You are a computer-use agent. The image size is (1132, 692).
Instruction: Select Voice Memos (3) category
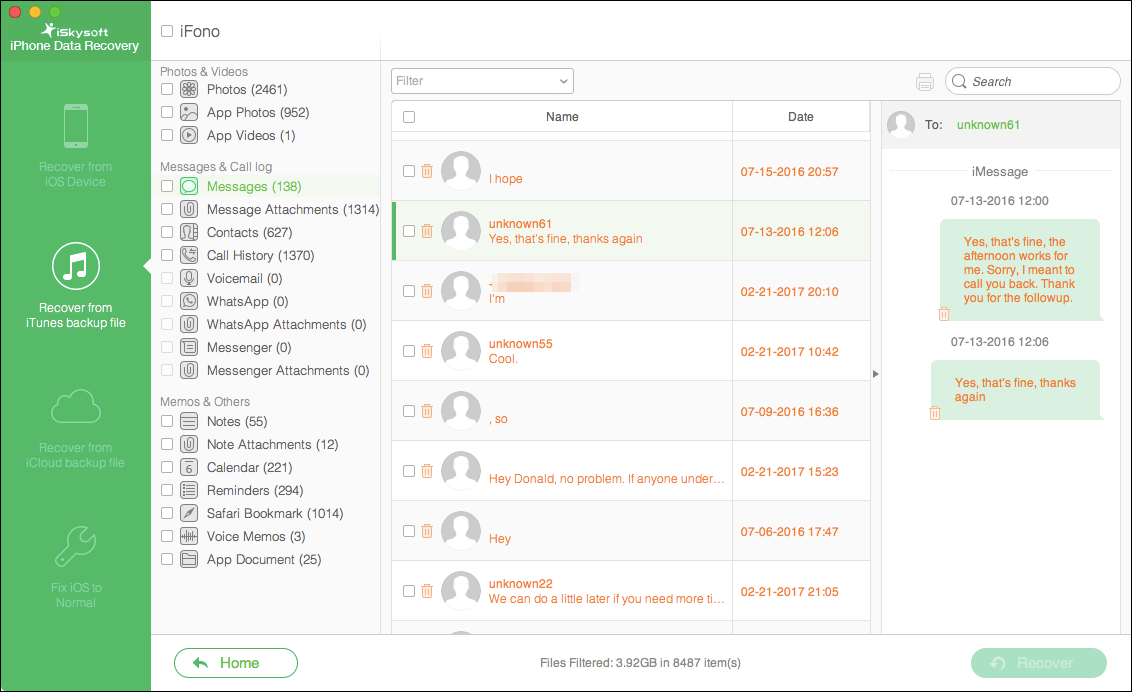point(256,537)
